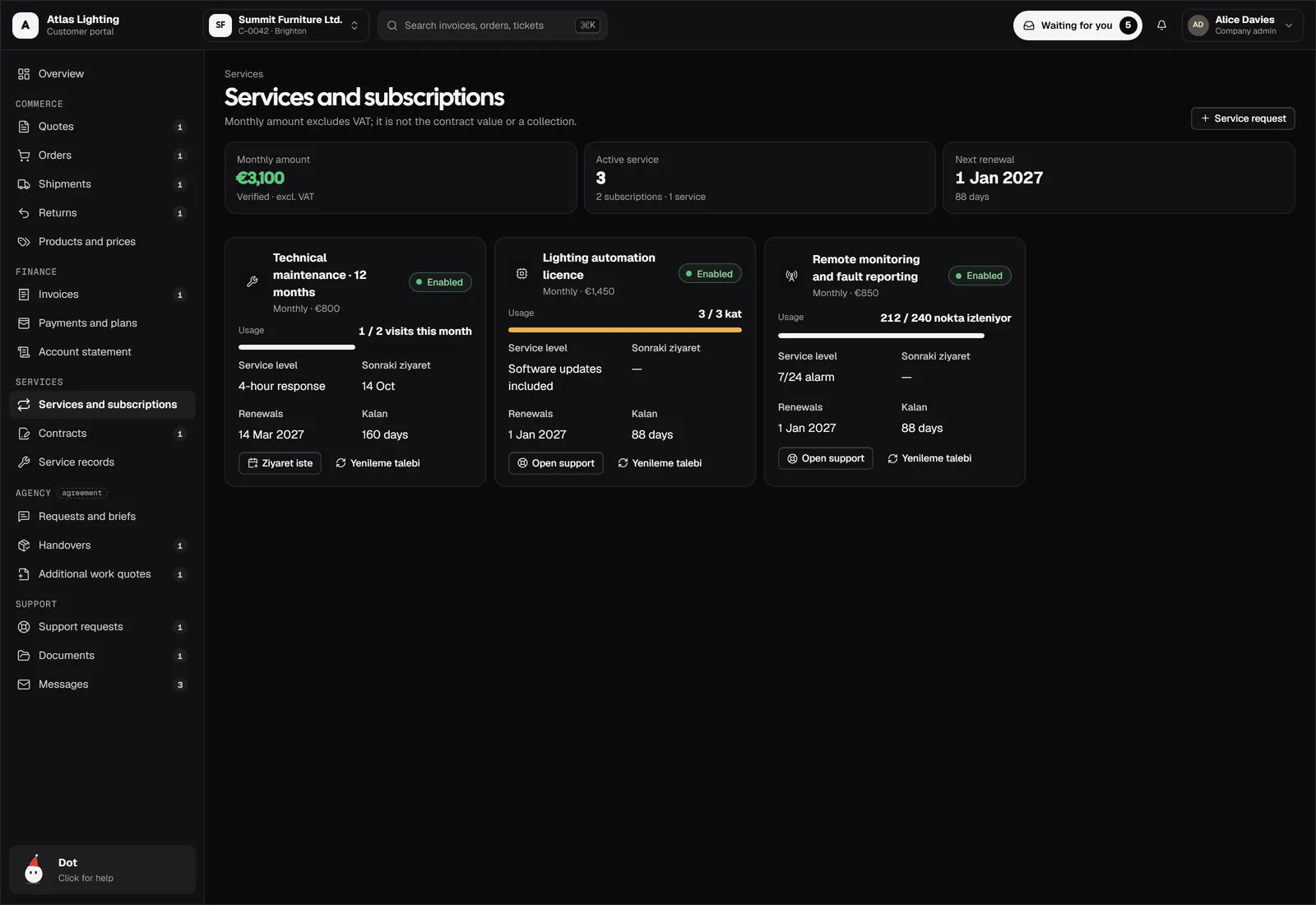This screenshot has height=905, width=1316.
Task: Click Yenileme talebi on Technical maintenance card
Action: [x=378, y=463]
